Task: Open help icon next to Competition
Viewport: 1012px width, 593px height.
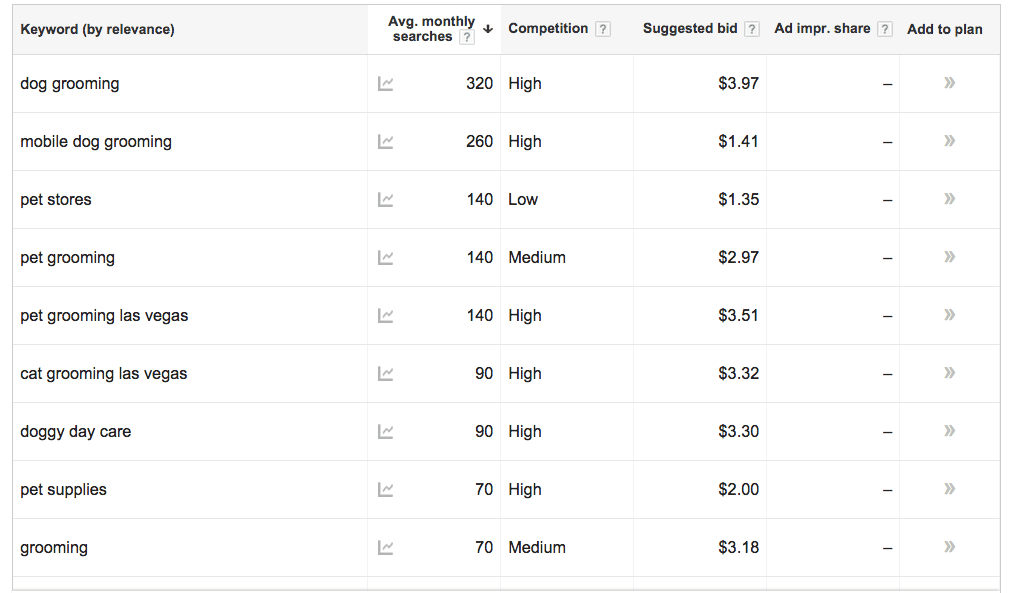Action: click(x=603, y=29)
